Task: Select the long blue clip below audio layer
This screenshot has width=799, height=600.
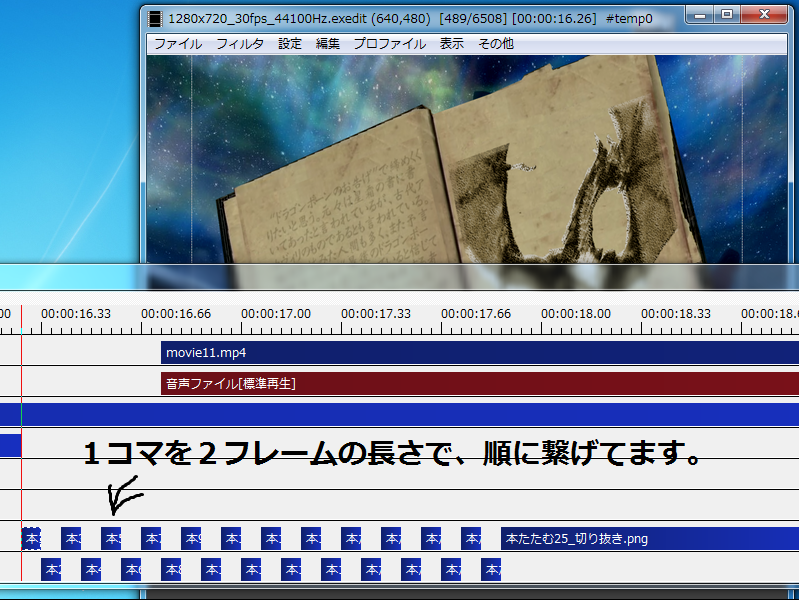Action: [400, 415]
